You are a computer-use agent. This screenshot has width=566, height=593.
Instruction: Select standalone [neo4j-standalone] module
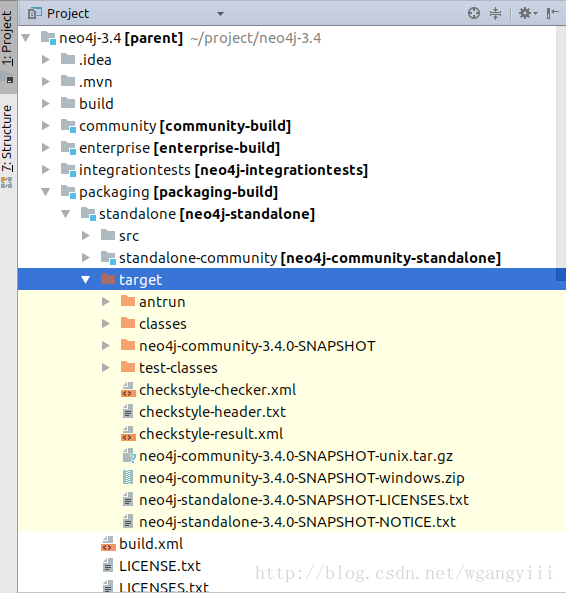click(x=207, y=214)
